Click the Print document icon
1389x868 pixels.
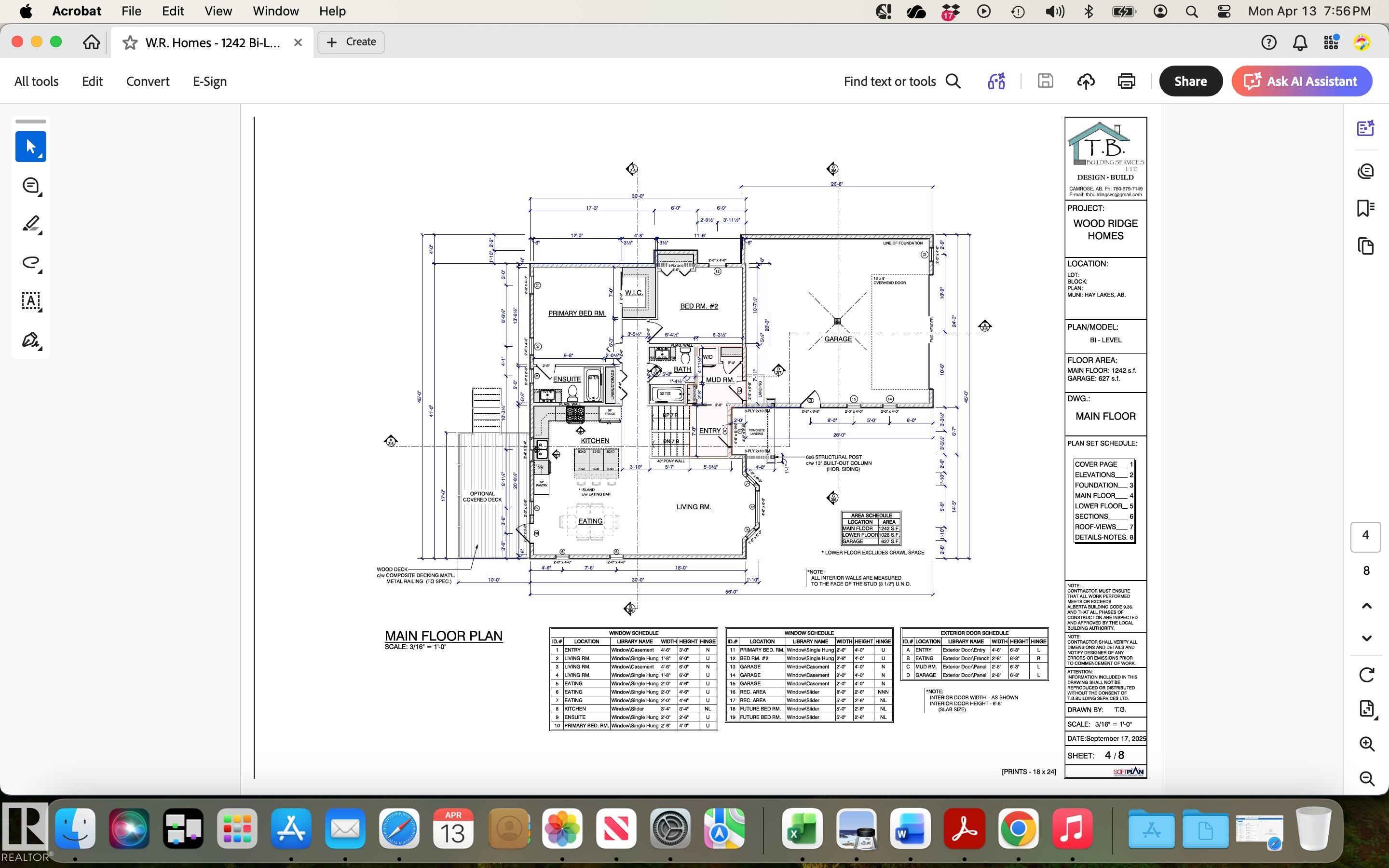pyautogui.click(x=1126, y=81)
